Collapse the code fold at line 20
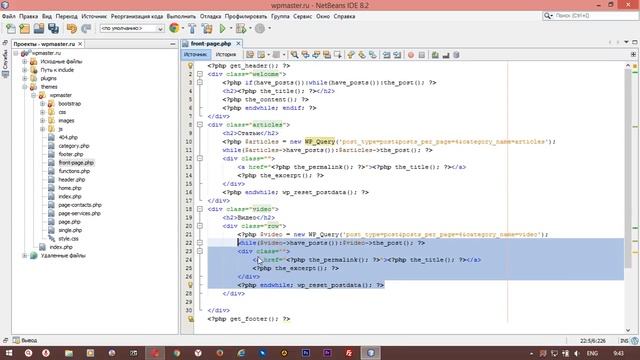This screenshot has height=360, width=640. (x=200, y=226)
